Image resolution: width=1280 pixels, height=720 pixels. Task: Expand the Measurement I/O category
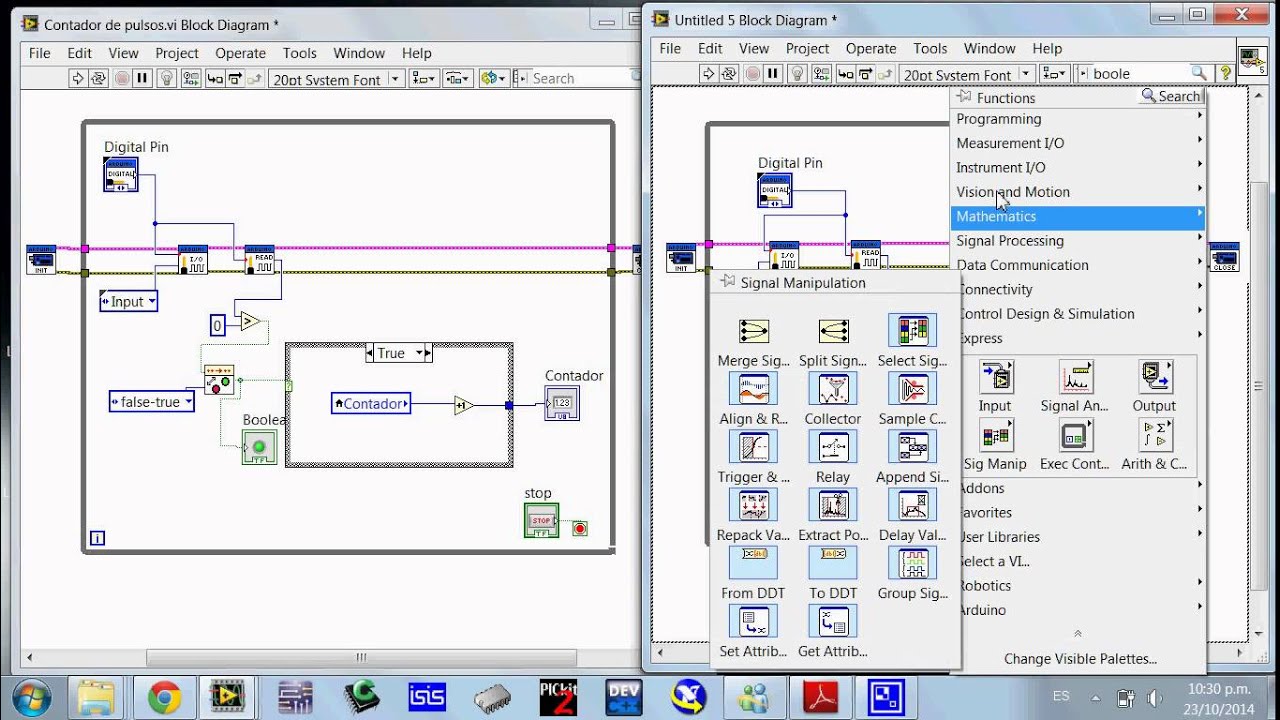[1078, 143]
